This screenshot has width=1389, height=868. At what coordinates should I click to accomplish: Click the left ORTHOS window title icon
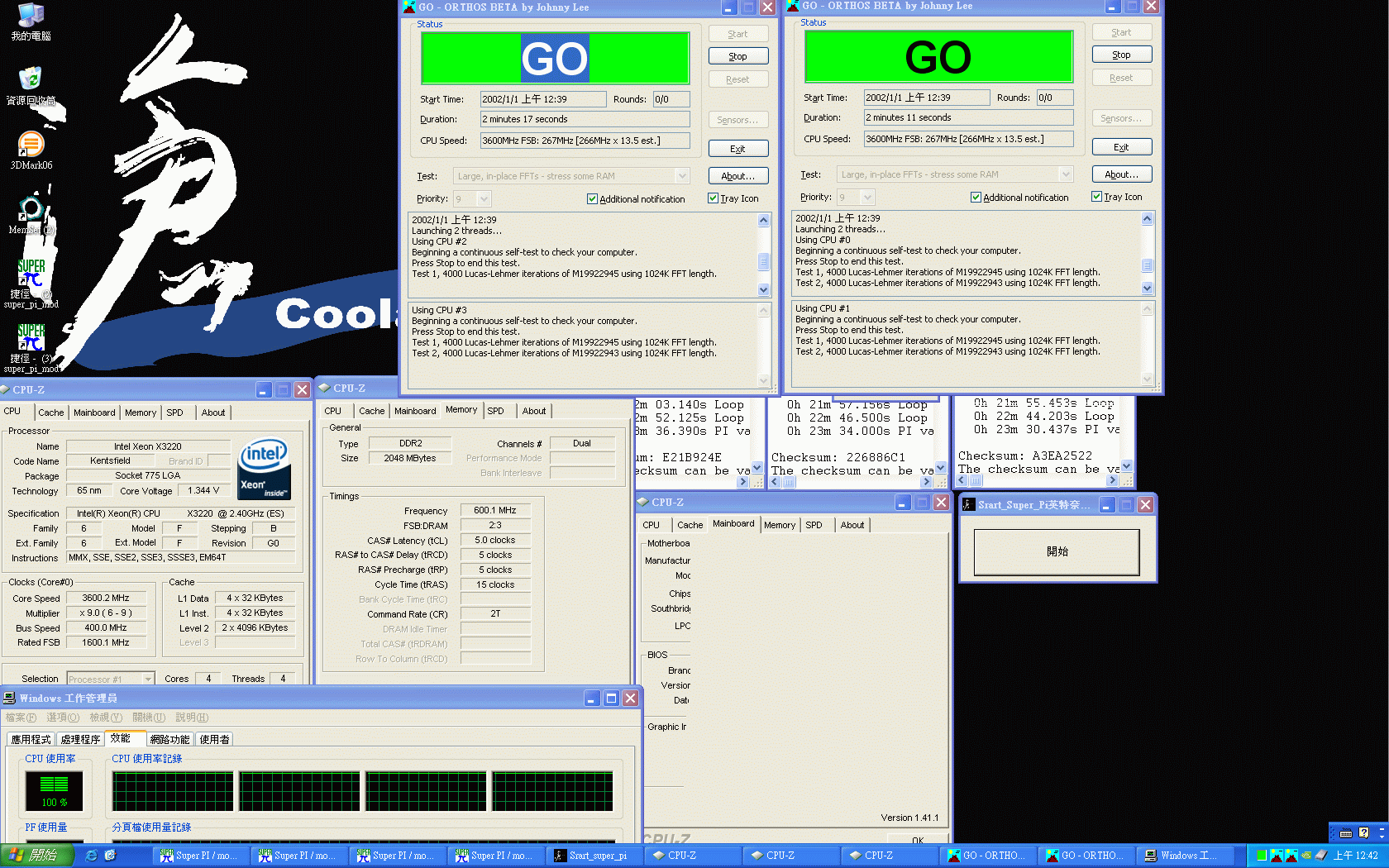pos(409,7)
